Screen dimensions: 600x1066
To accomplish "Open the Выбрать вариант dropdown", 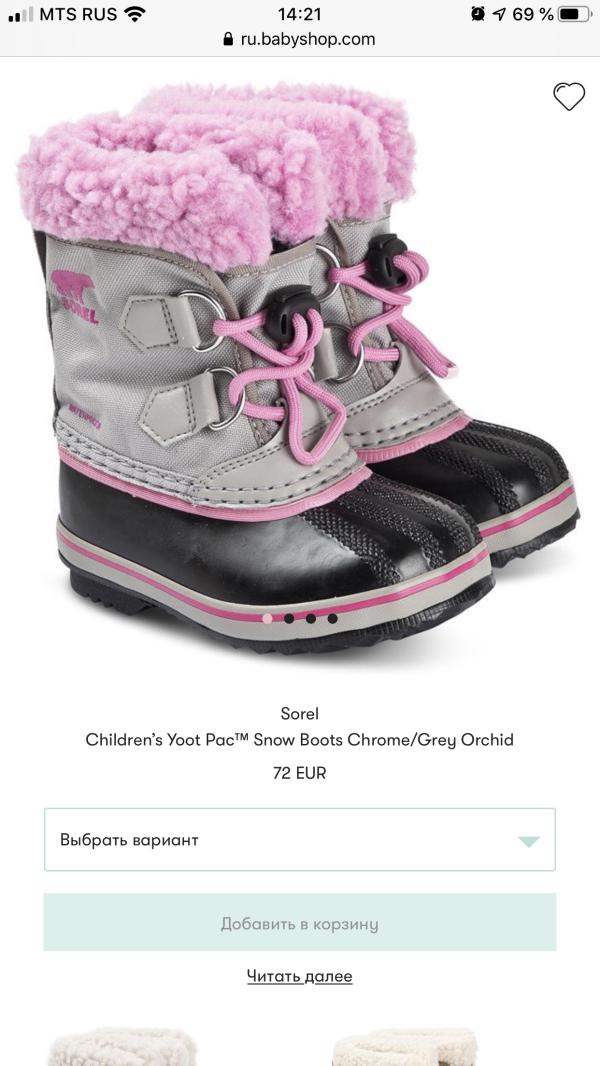I will [300, 840].
